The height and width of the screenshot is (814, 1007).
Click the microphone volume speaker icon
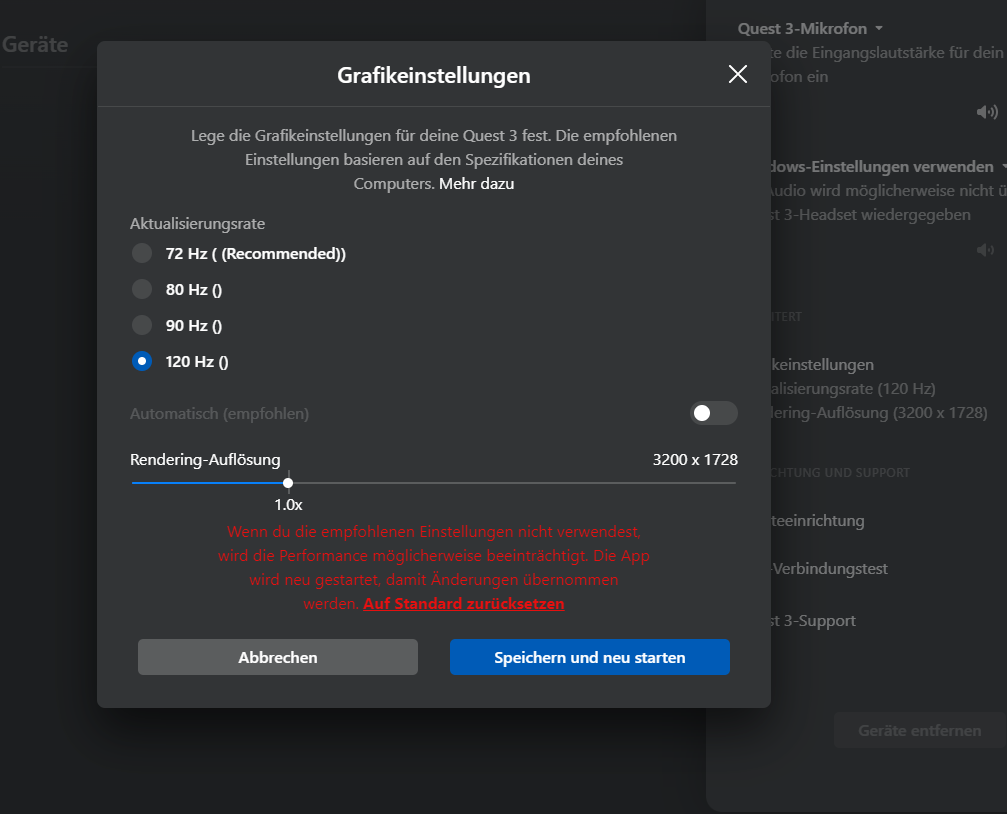click(987, 112)
